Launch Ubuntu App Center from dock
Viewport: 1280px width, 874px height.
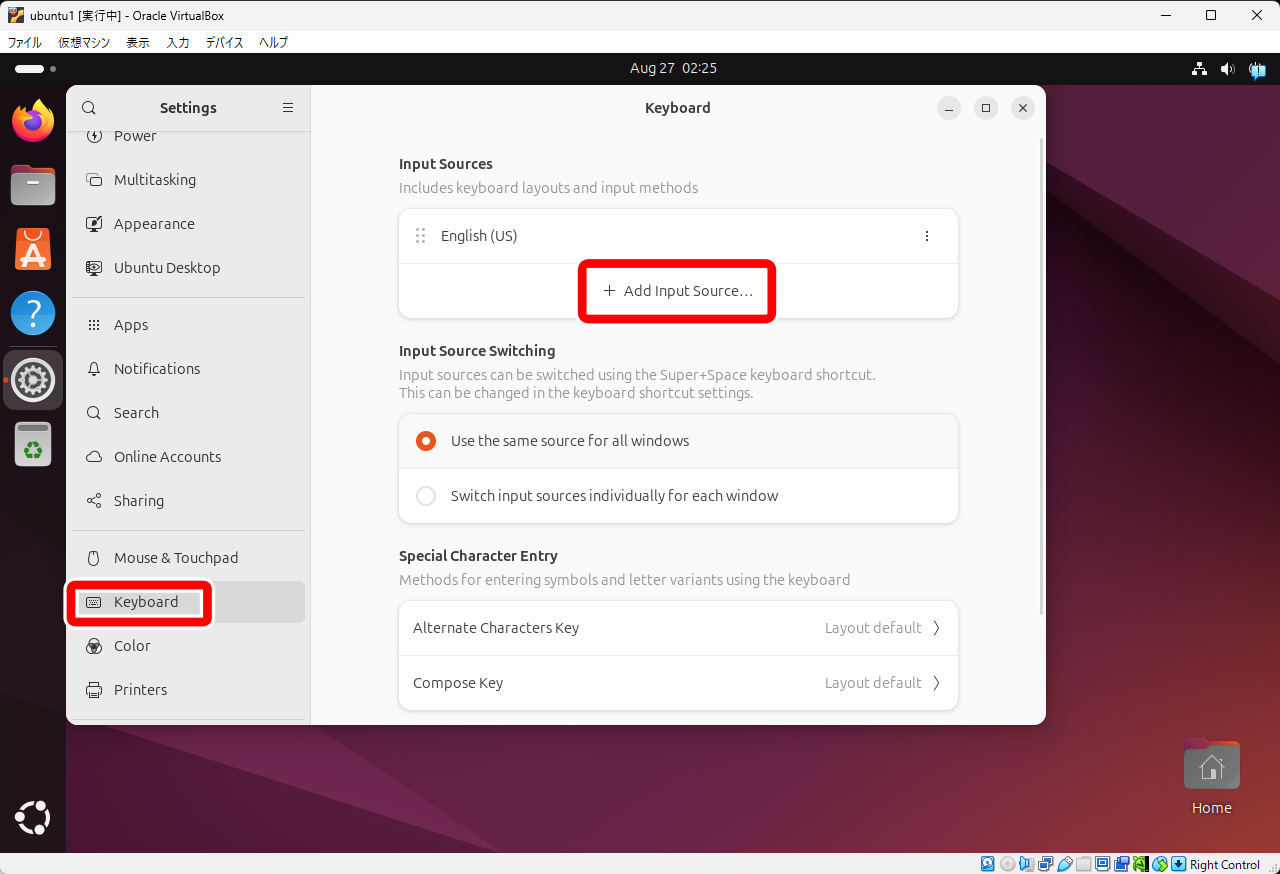point(33,249)
